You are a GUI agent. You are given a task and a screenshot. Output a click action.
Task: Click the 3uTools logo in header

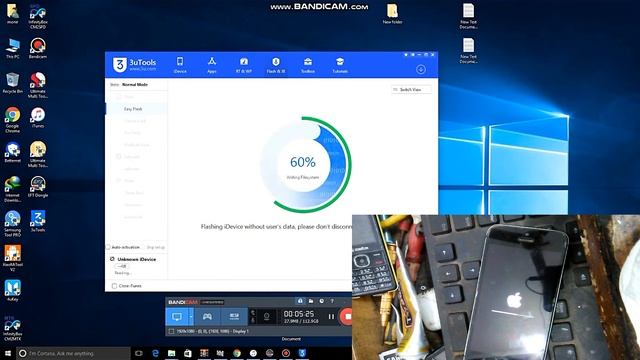[x=135, y=64]
